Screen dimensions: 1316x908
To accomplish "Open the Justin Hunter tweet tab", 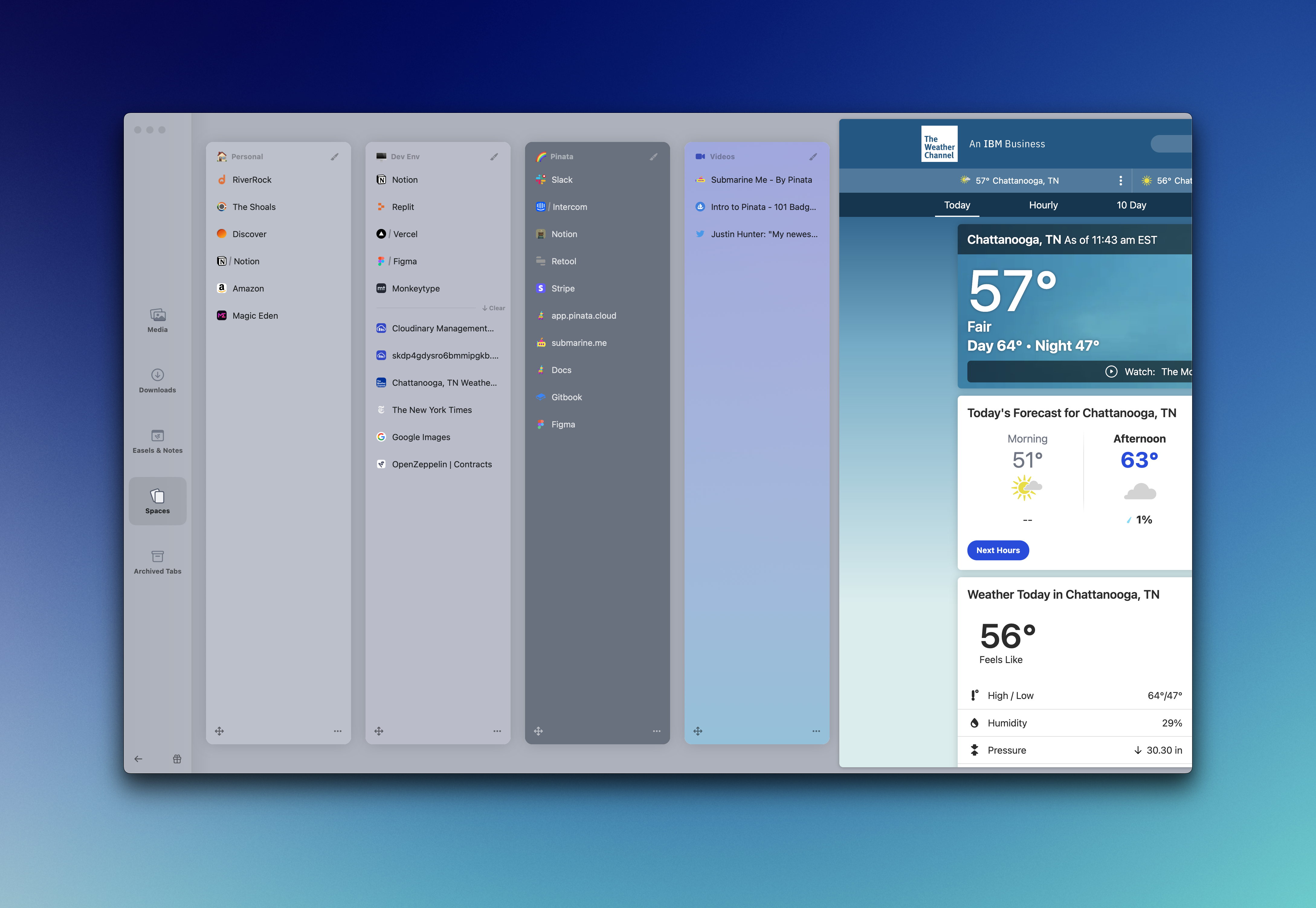I will click(757, 234).
